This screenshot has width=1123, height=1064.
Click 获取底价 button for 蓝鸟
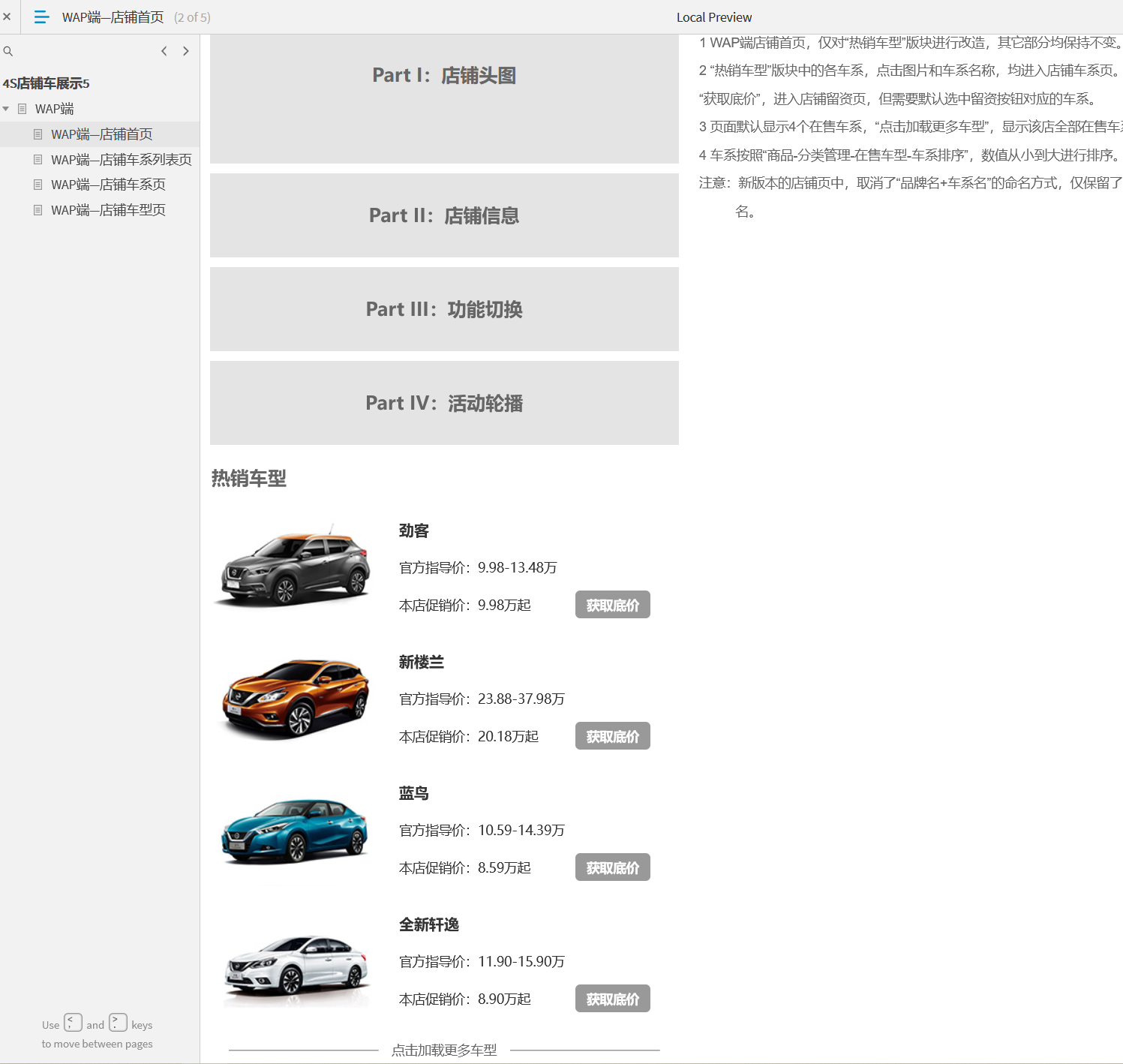pos(613,867)
